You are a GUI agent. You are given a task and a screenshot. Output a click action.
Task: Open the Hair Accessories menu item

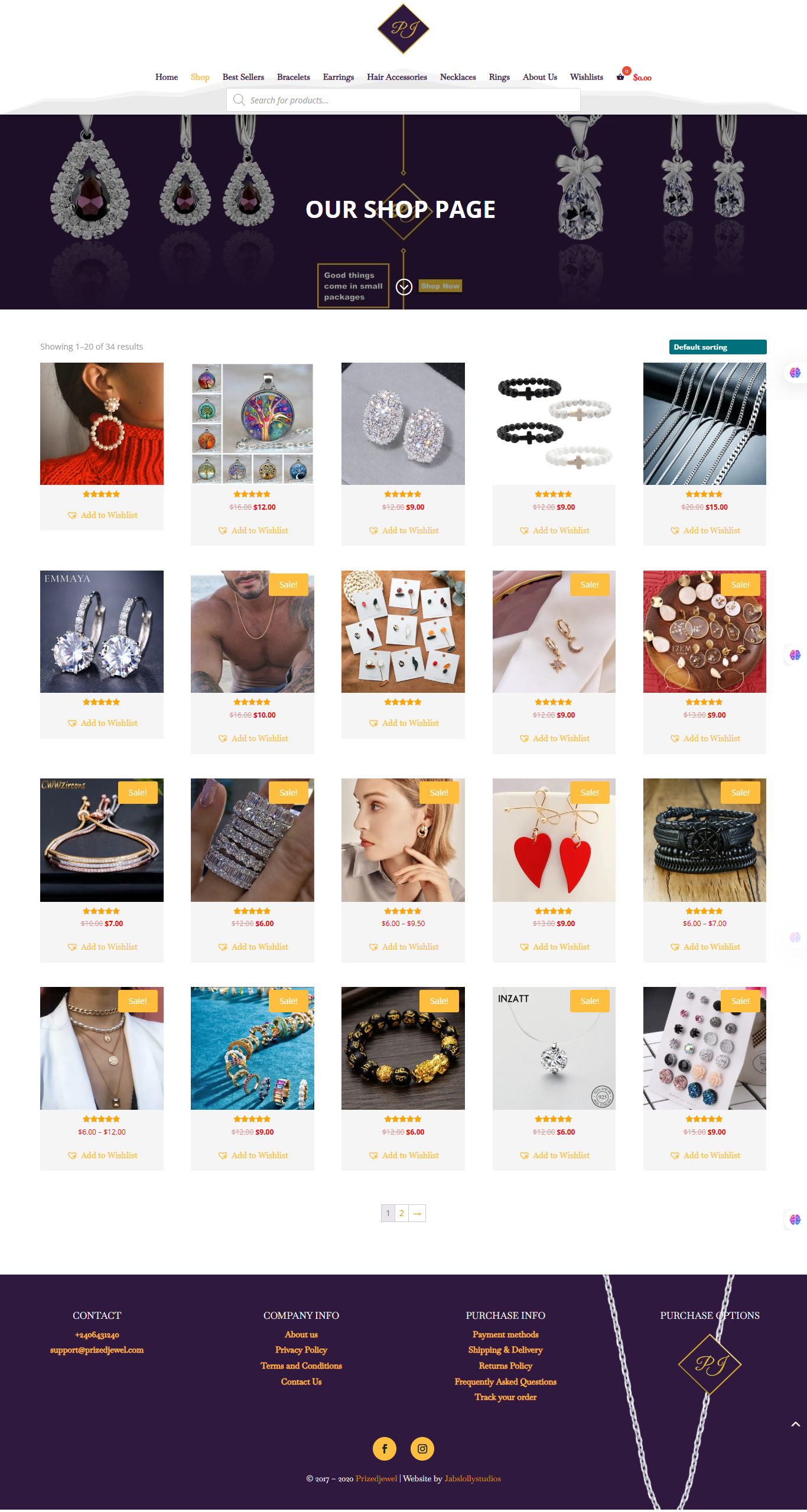(x=397, y=77)
